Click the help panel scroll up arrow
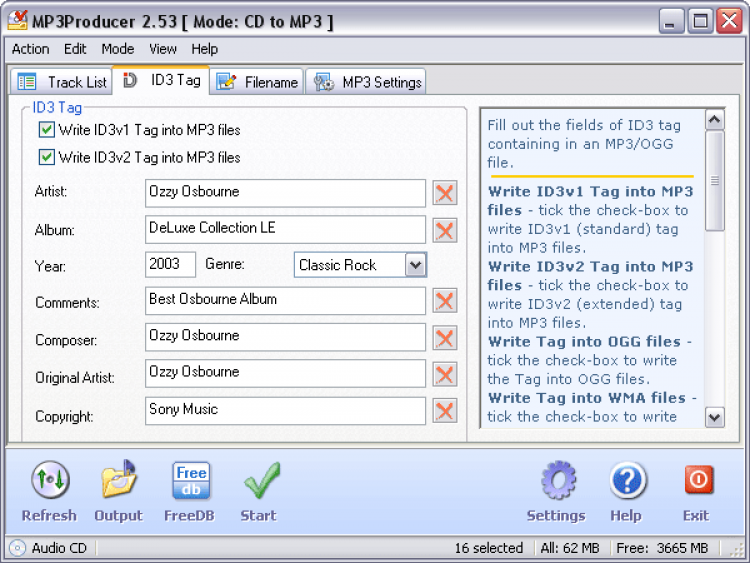Screen dimensions: 750x563 point(715,120)
